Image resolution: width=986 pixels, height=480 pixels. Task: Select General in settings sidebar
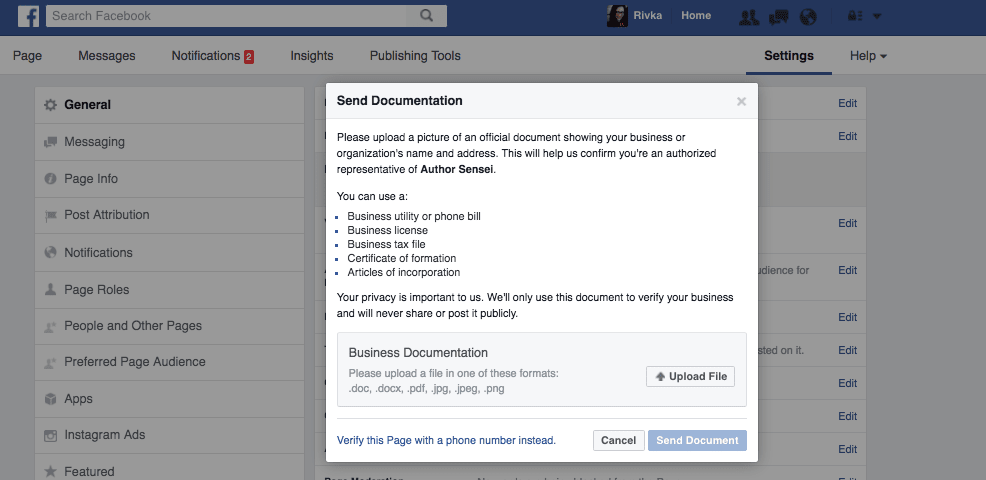pyautogui.click(x=169, y=105)
